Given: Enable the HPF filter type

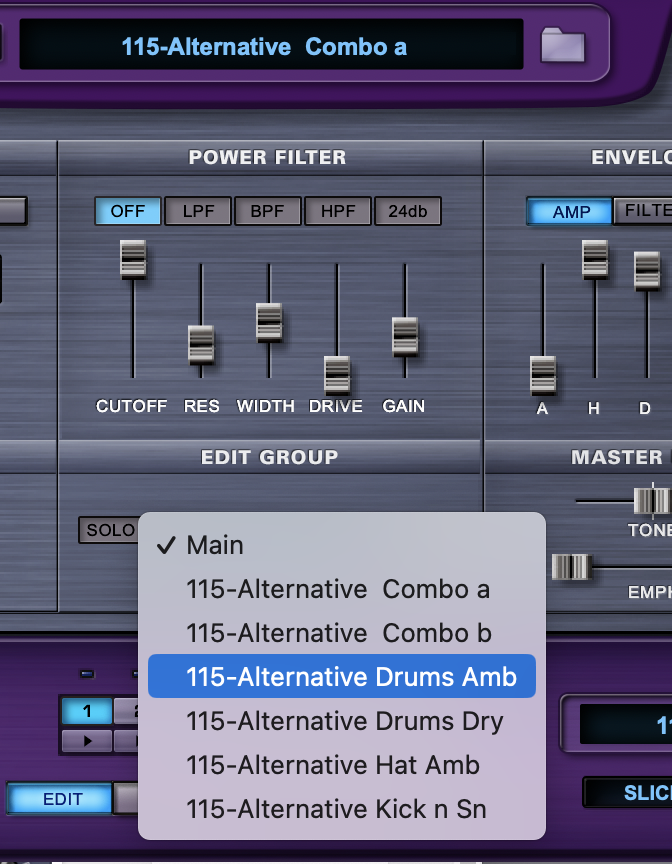Looking at the screenshot, I should click(x=338, y=211).
